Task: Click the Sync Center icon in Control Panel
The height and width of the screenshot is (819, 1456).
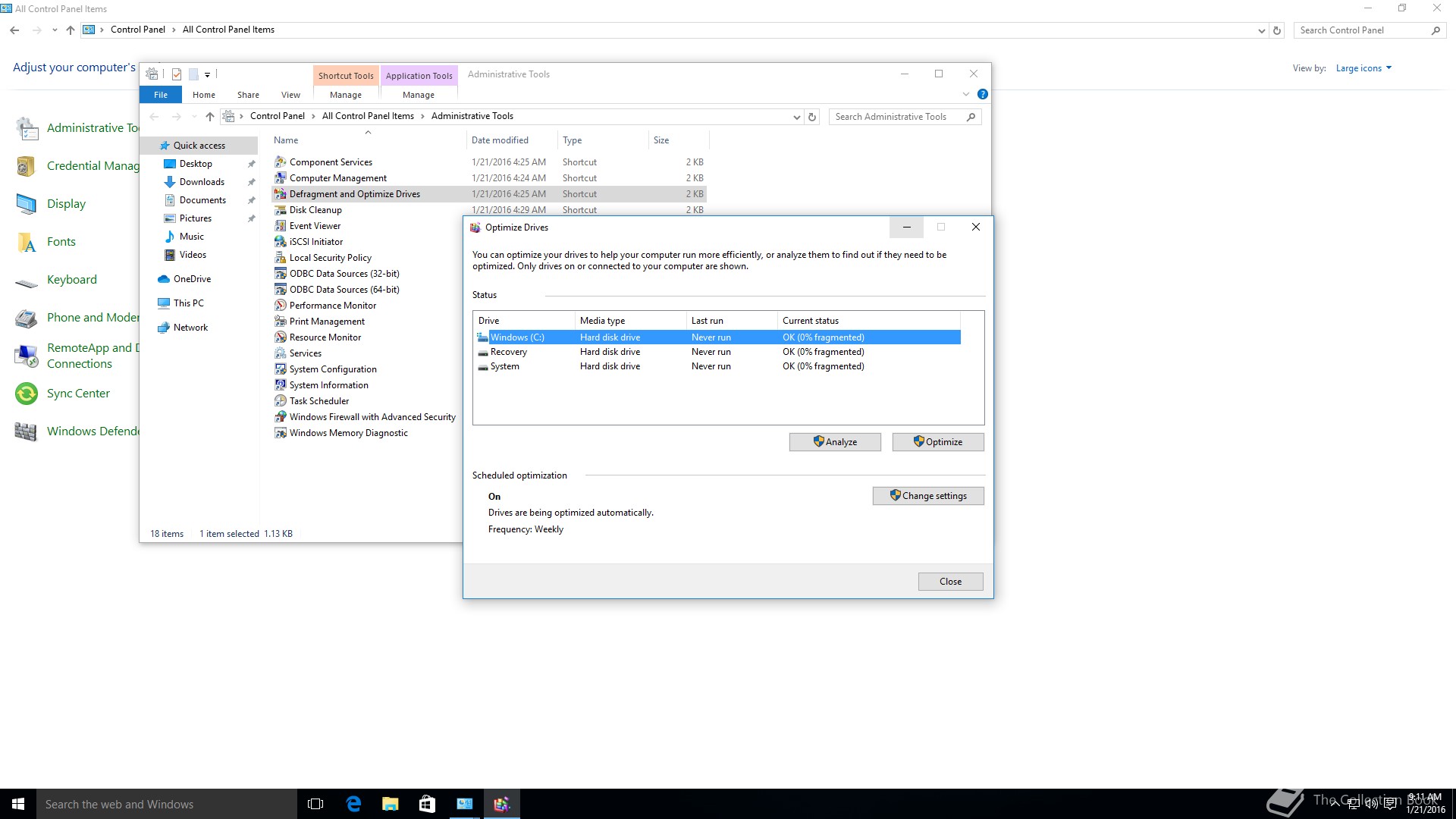Action: (x=27, y=394)
